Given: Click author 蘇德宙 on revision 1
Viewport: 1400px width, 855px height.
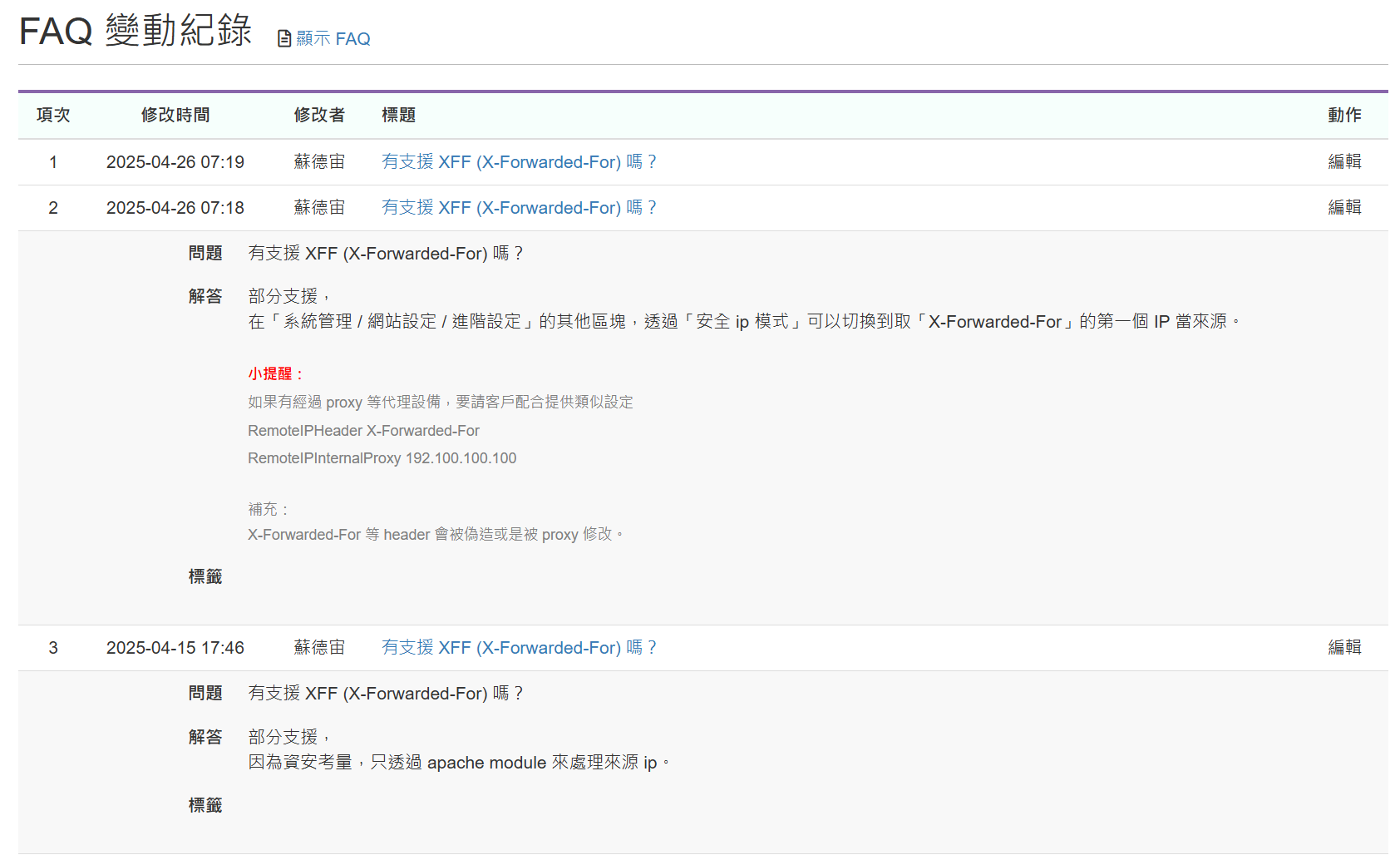Looking at the screenshot, I should [320, 161].
